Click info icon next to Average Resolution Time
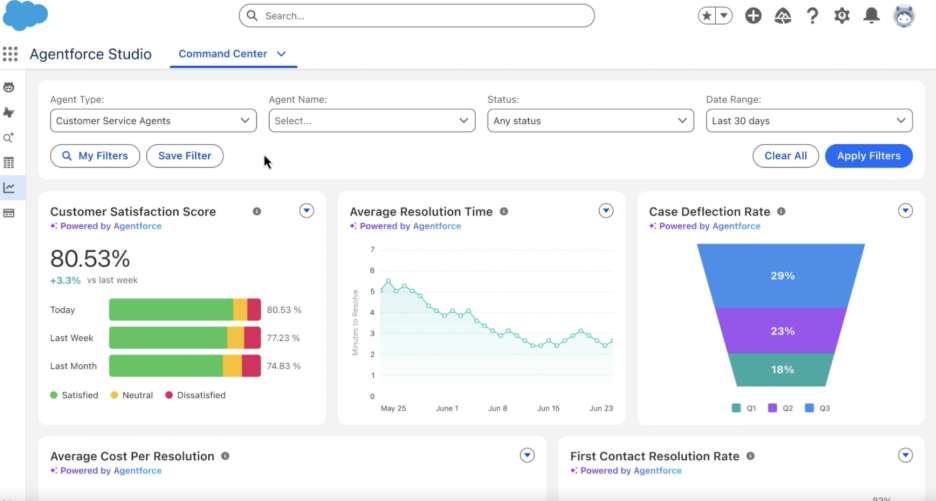 coord(504,211)
